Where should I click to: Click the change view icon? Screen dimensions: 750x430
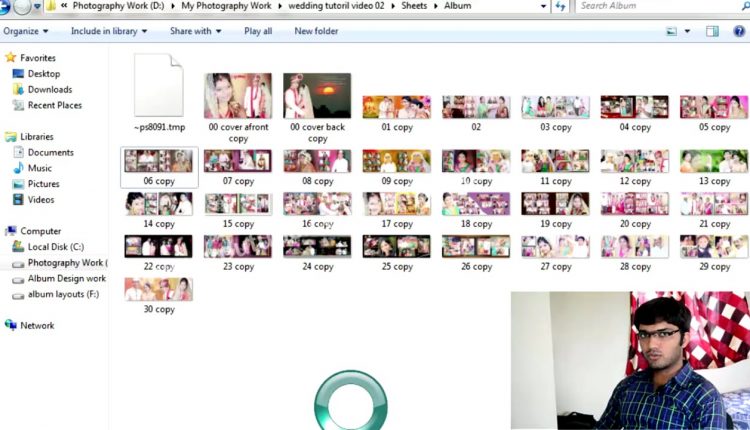(x=672, y=32)
